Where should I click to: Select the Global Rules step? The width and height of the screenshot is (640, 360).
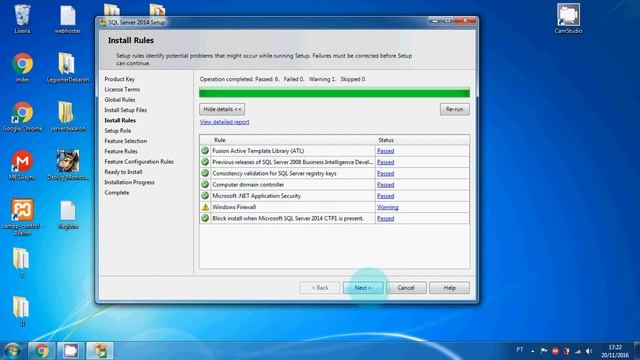[120, 100]
